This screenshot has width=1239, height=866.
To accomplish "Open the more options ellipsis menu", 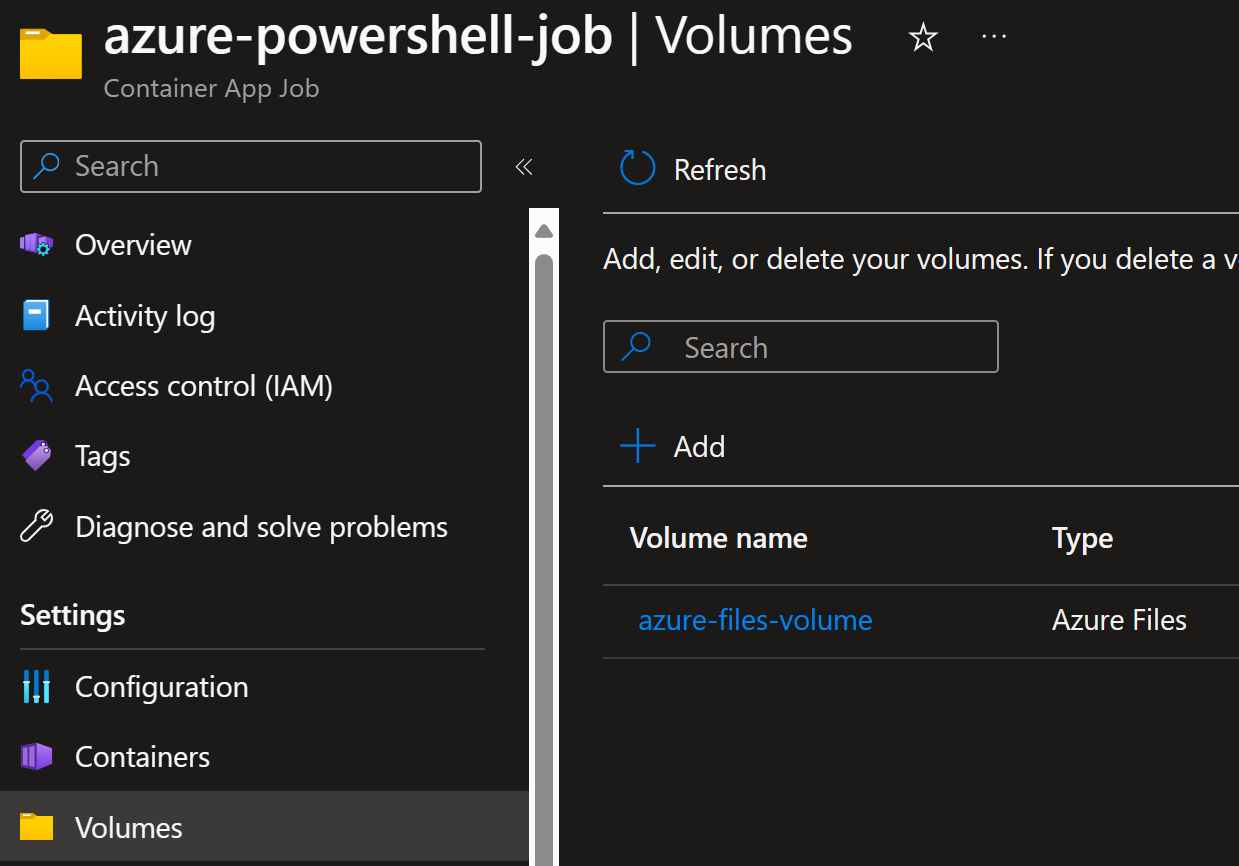I will (994, 36).
